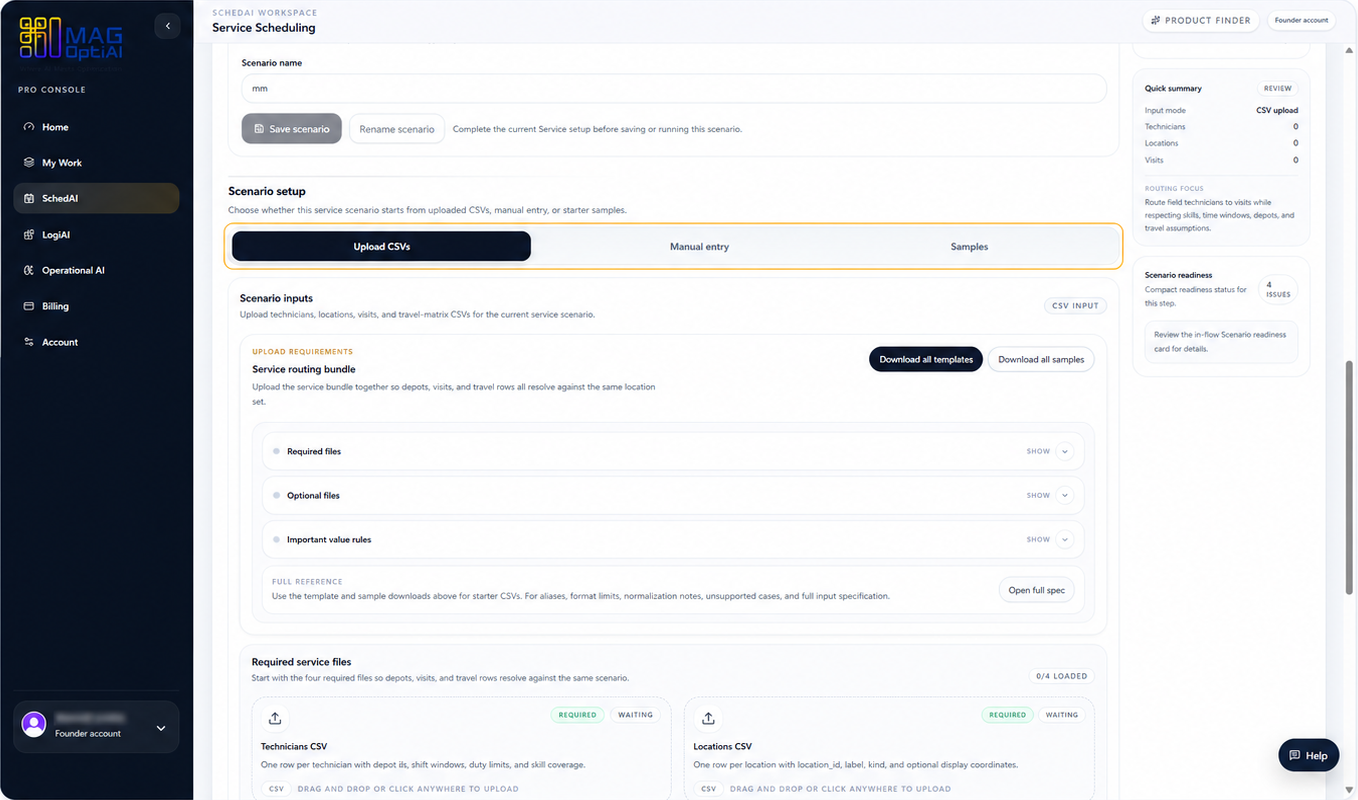Click the Service routing bundle heading

[304, 369]
